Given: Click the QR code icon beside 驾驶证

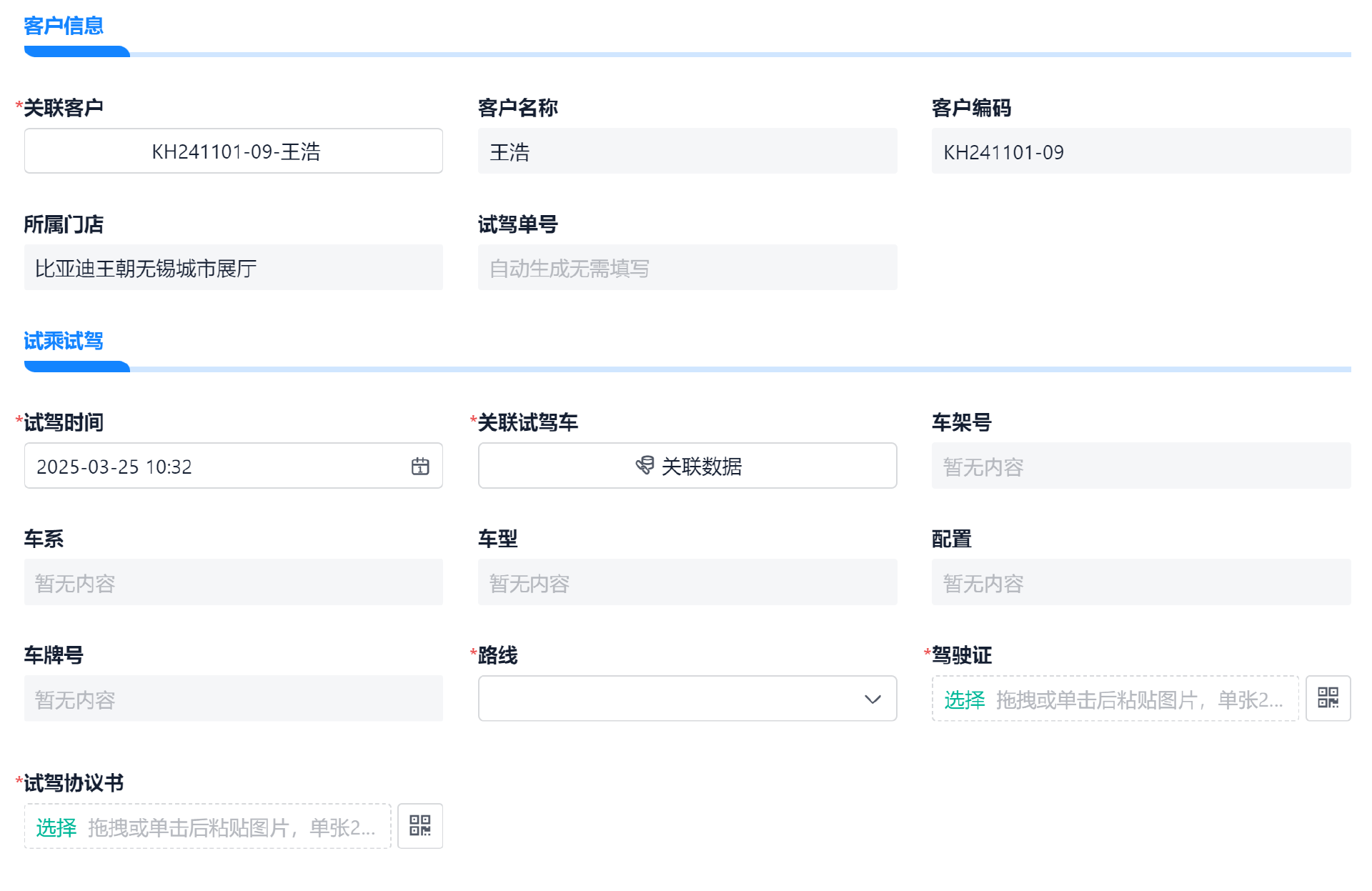Looking at the screenshot, I should click(x=1328, y=698).
